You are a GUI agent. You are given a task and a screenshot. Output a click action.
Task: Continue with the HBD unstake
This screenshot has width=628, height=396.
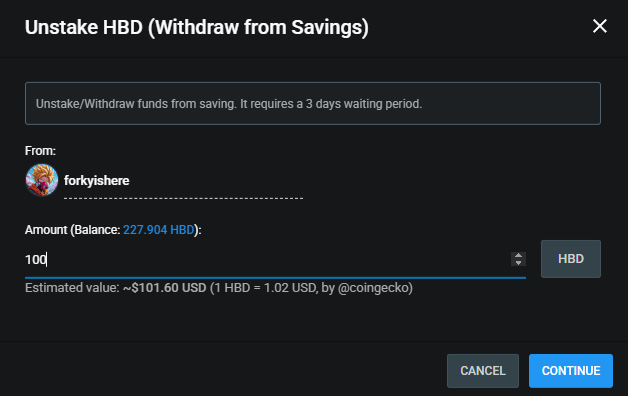(x=571, y=371)
